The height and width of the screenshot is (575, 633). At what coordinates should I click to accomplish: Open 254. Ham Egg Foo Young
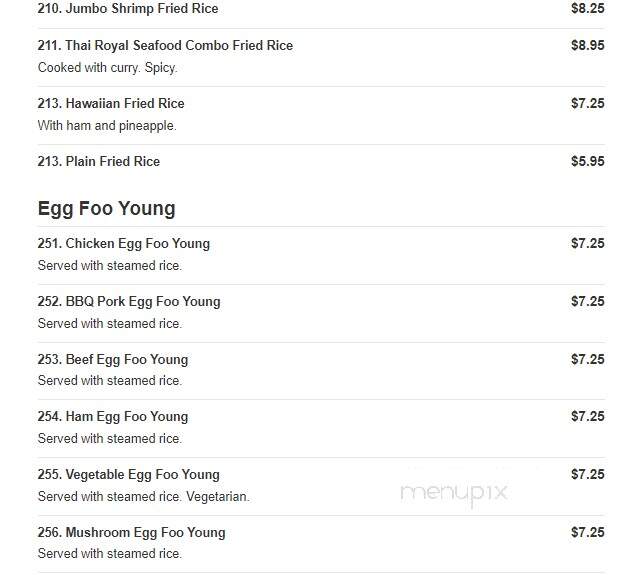(113, 417)
